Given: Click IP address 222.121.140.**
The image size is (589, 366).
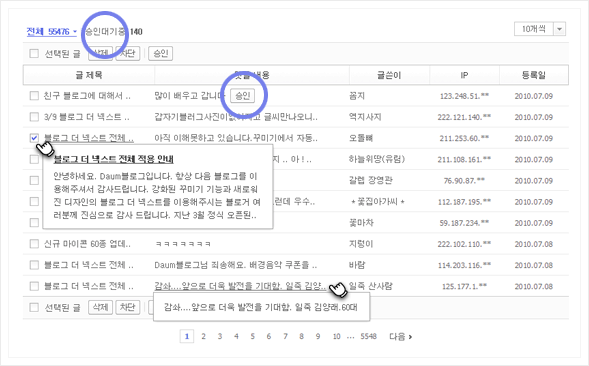Looking at the screenshot, I should point(464,117).
